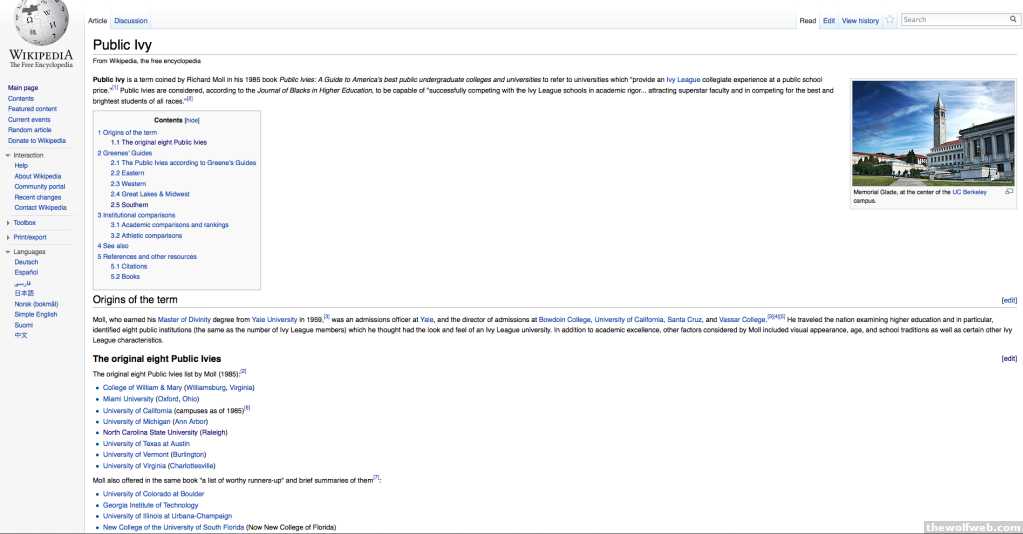Expand the Print/export sidebar section

click(x=8, y=237)
